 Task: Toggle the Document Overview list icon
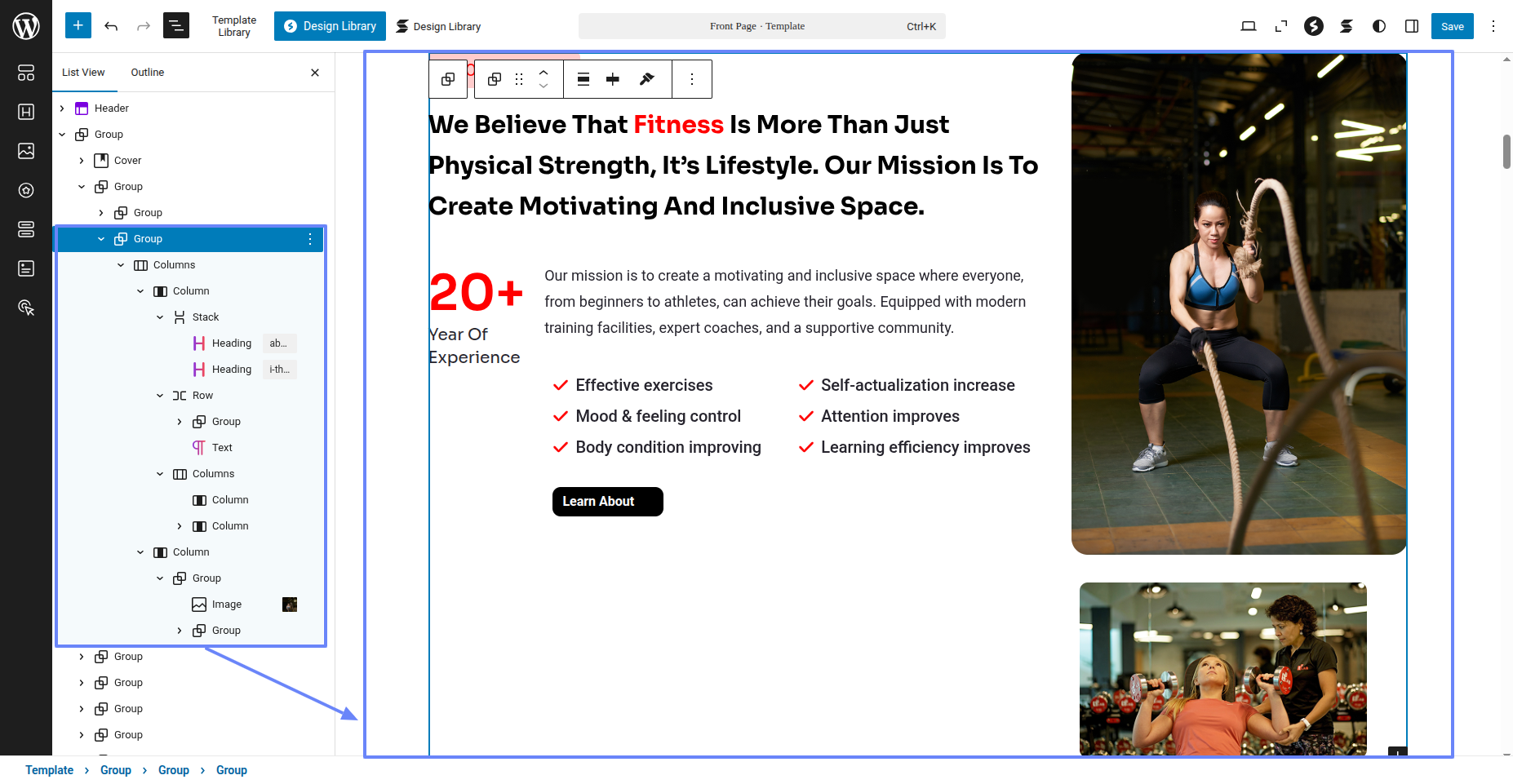pyautogui.click(x=175, y=26)
